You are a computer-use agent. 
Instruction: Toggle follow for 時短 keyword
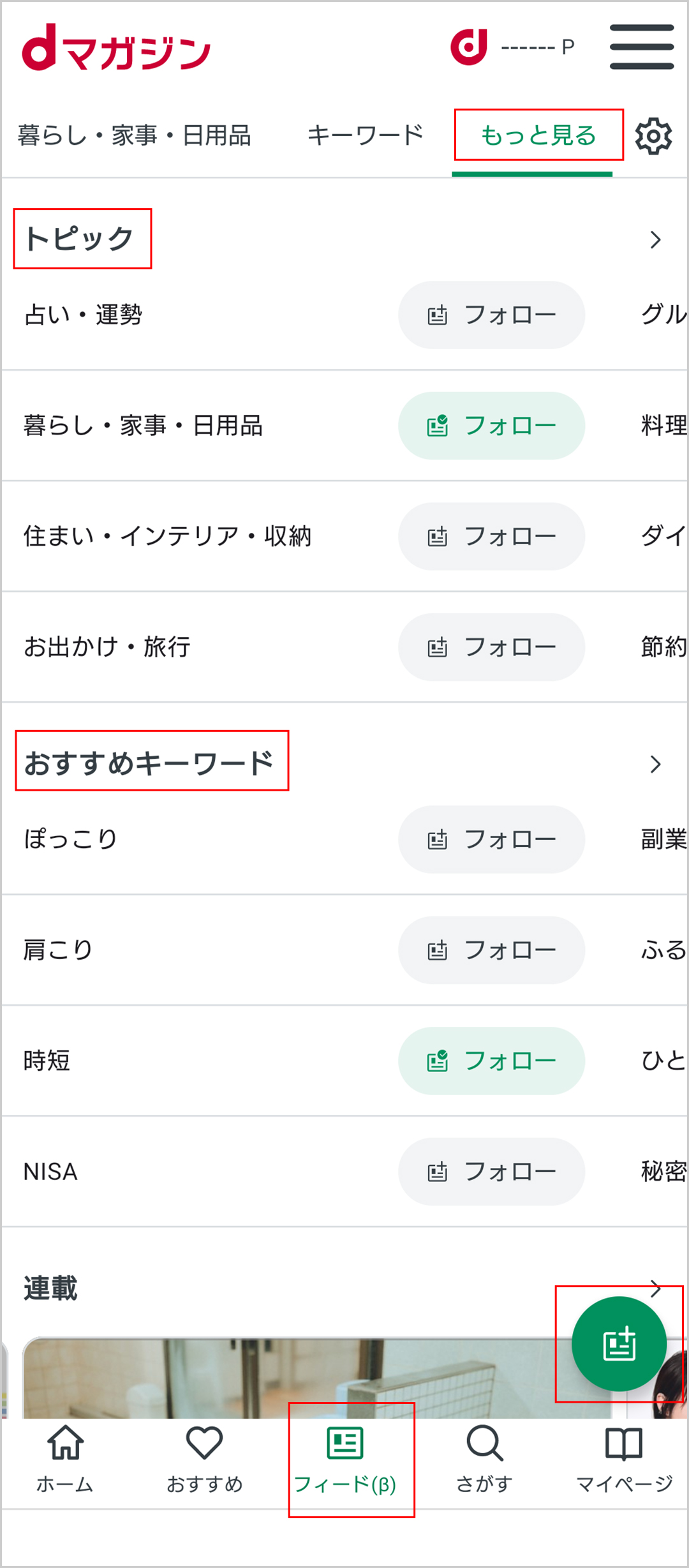tap(491, 1061)
